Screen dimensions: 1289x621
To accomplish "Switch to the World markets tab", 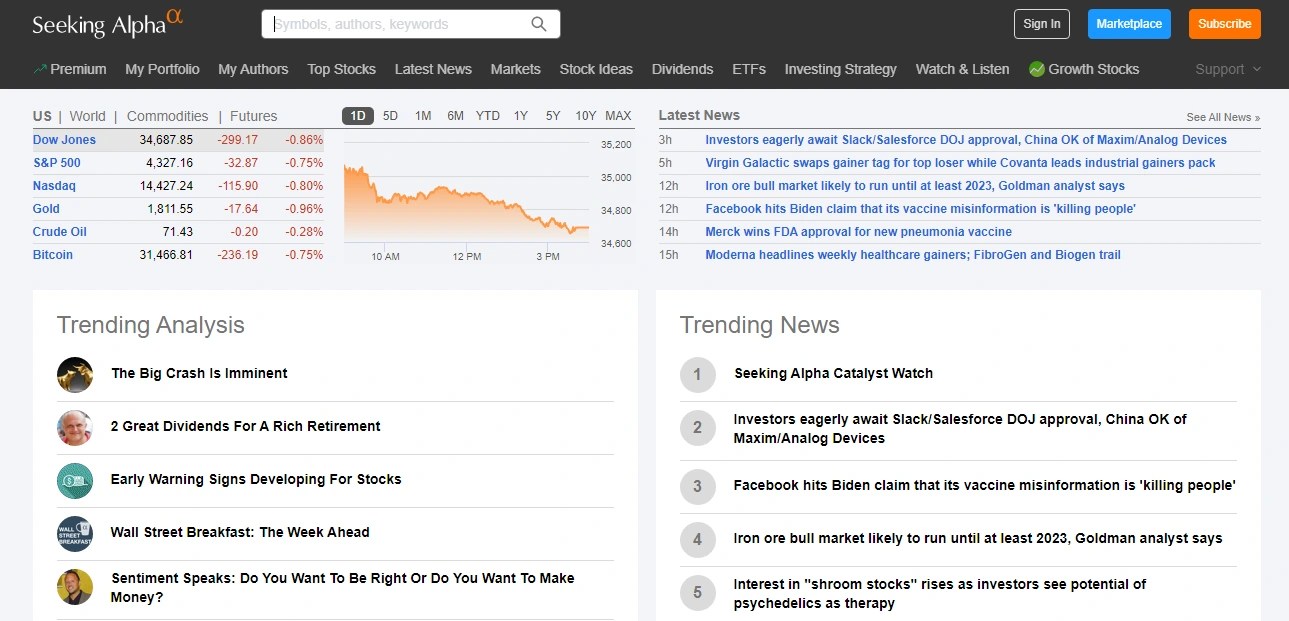I will coord(87,115).
